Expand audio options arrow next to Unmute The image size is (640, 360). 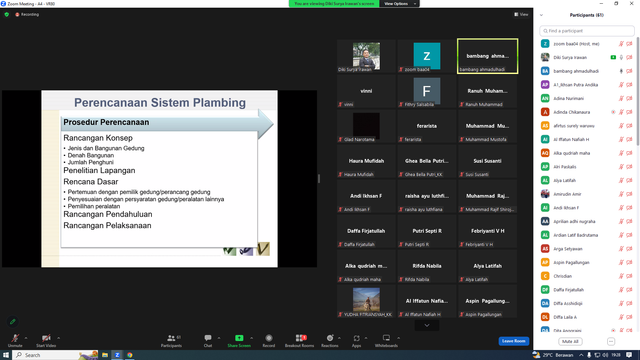(x=26, y=338)
